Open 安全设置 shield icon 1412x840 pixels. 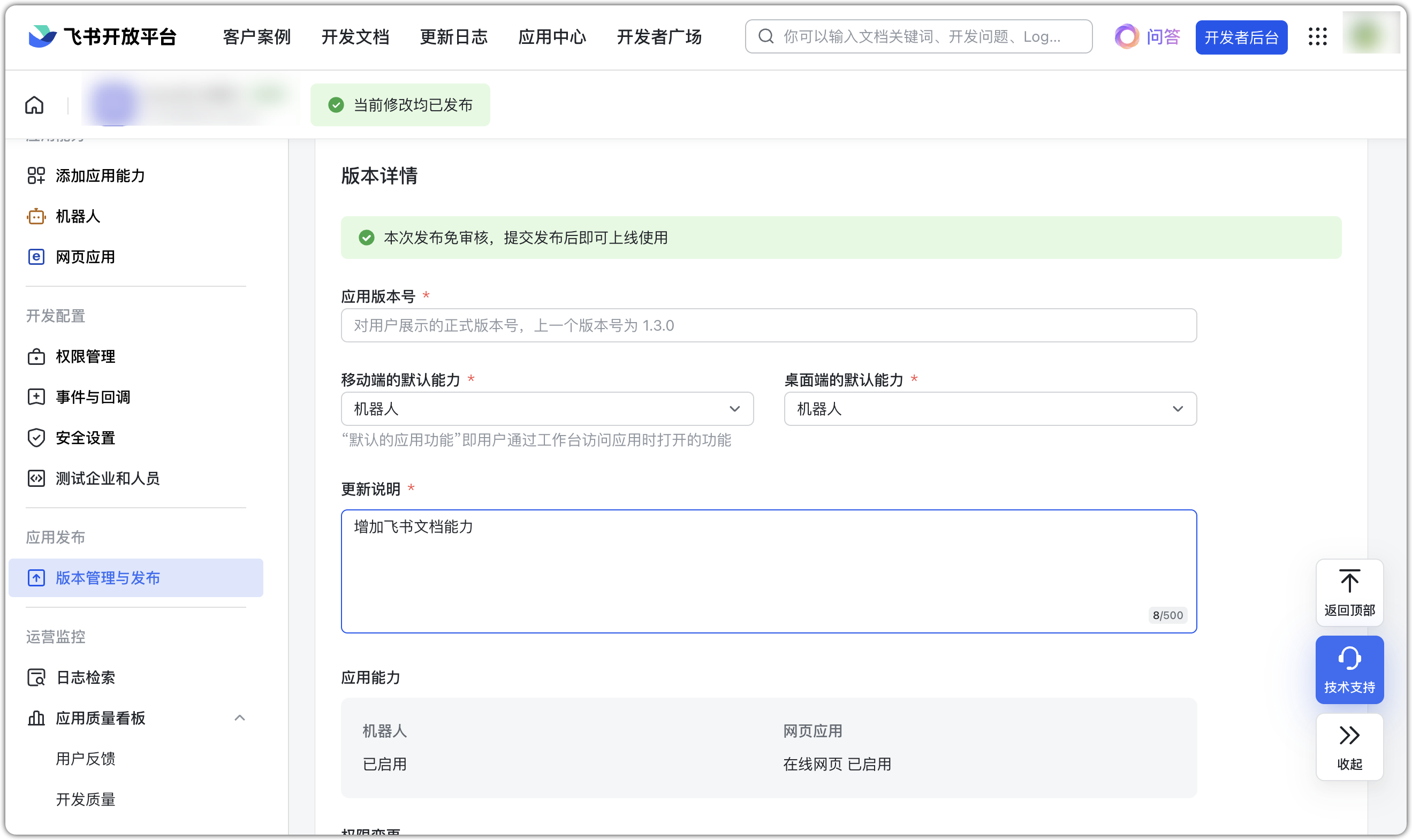pyautogui.click(x=36, y=438)
